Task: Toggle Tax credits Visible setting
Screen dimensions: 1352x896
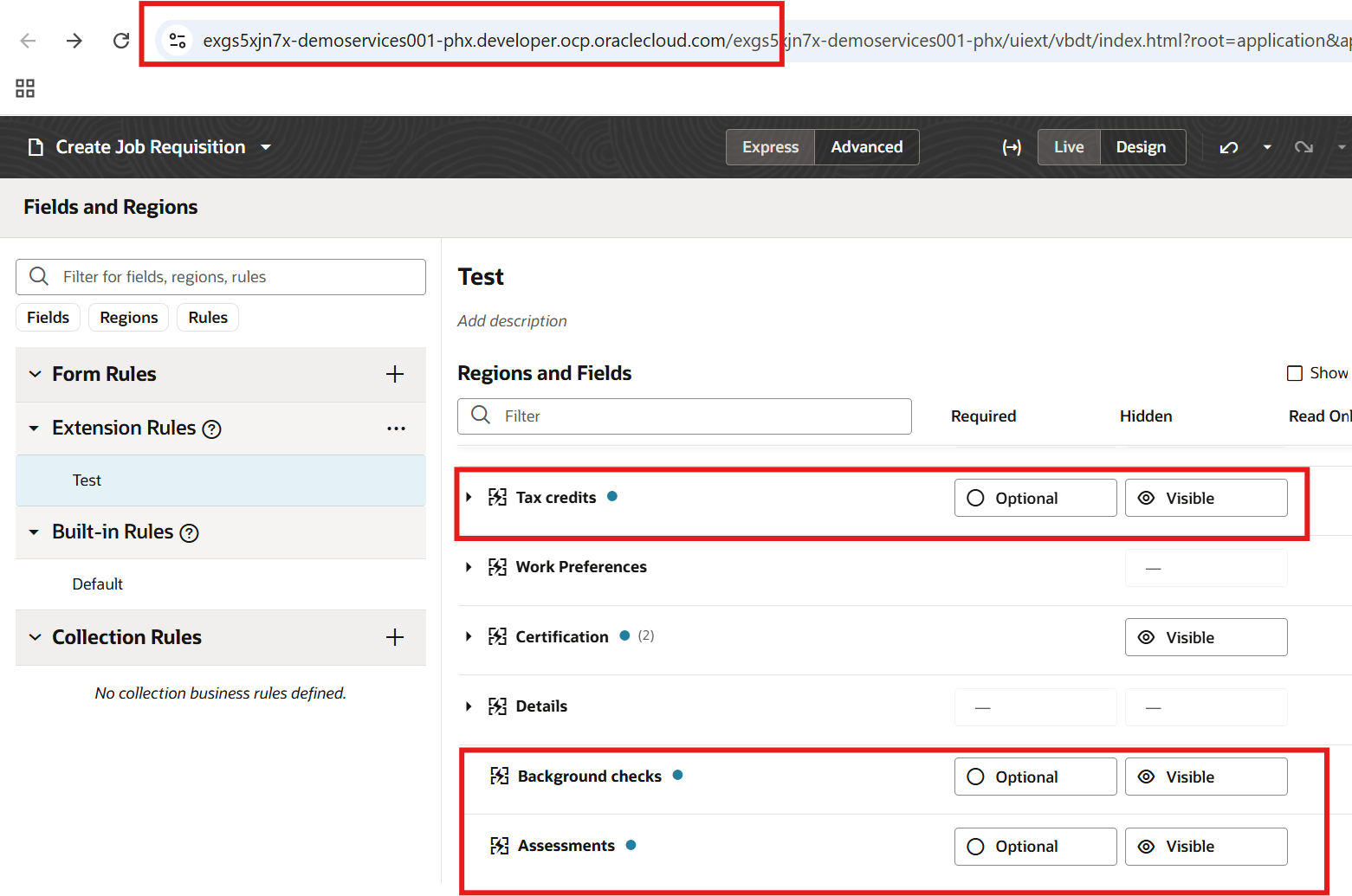Action: point(1206,498)
